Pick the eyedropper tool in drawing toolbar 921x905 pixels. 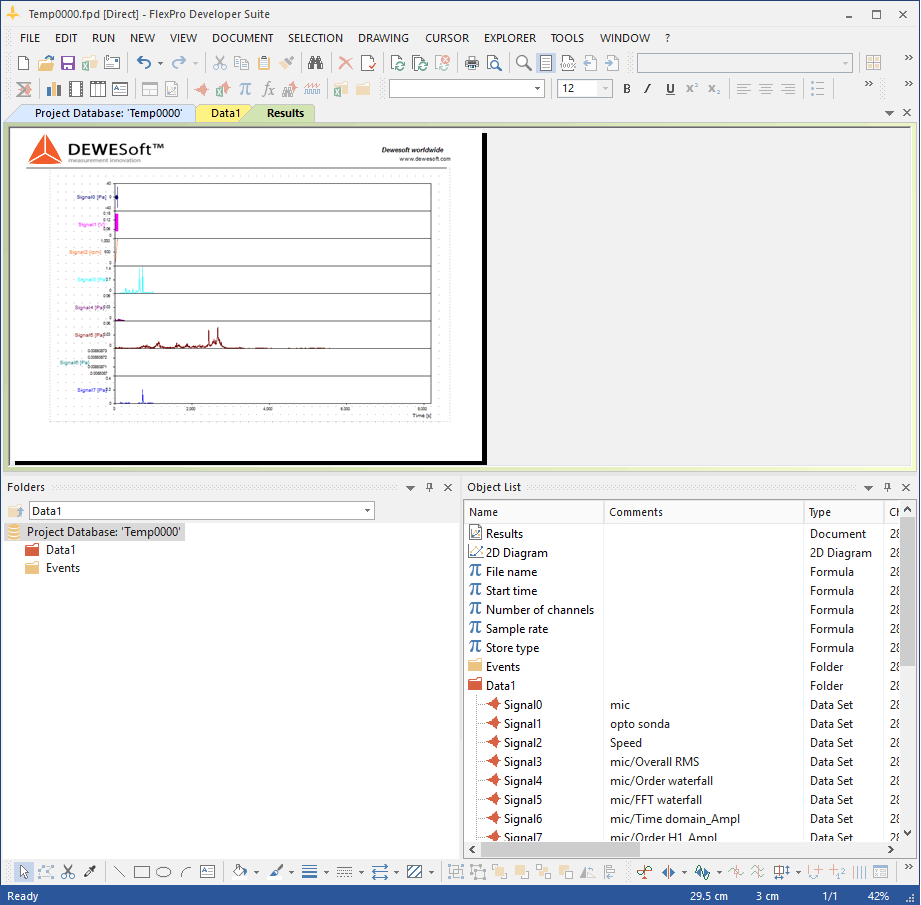pos(90,872)
